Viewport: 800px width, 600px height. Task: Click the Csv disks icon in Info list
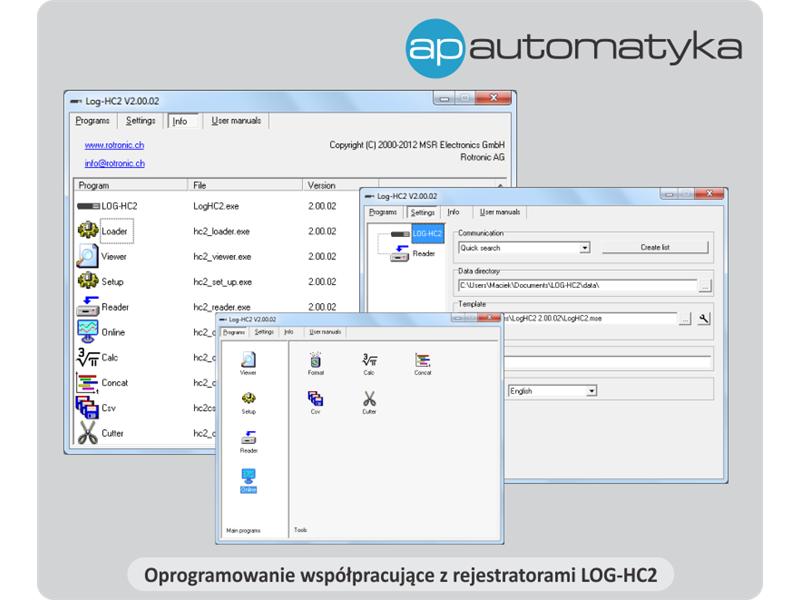(87, 408)
